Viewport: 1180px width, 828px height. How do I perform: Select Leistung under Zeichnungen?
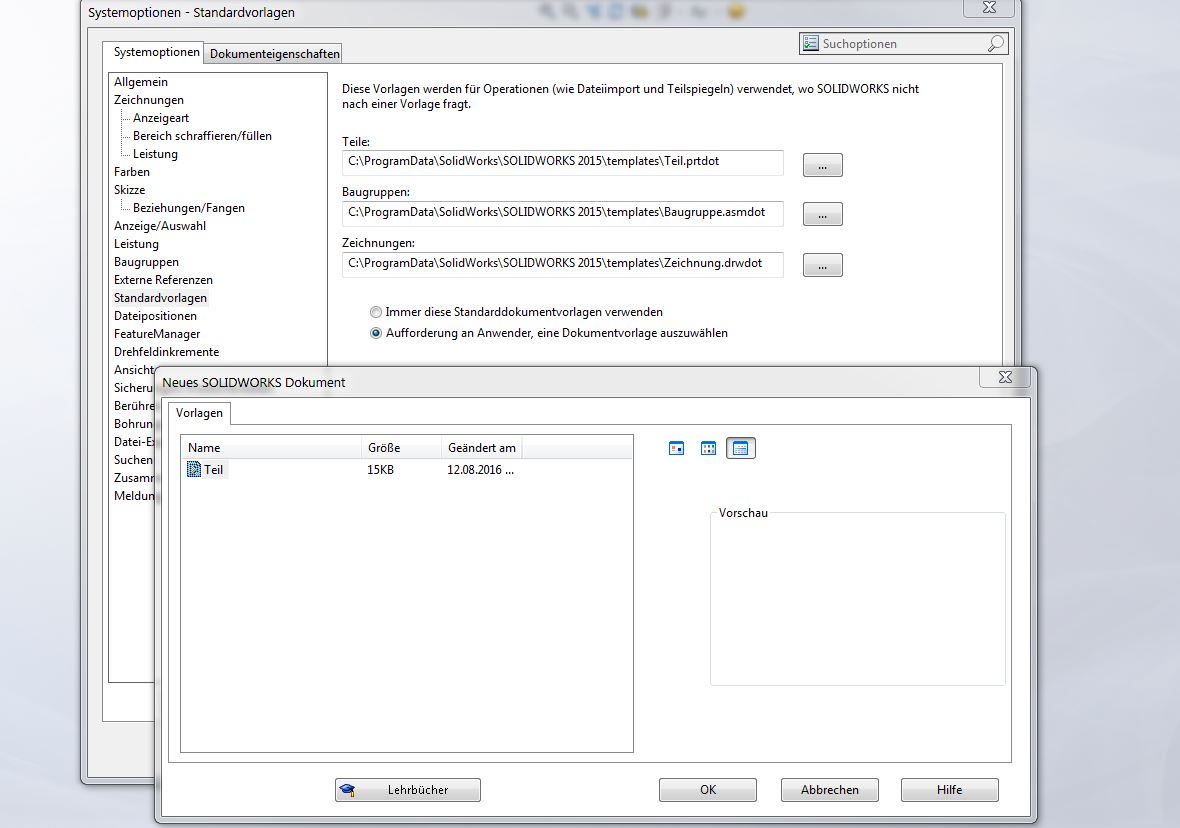155,154
